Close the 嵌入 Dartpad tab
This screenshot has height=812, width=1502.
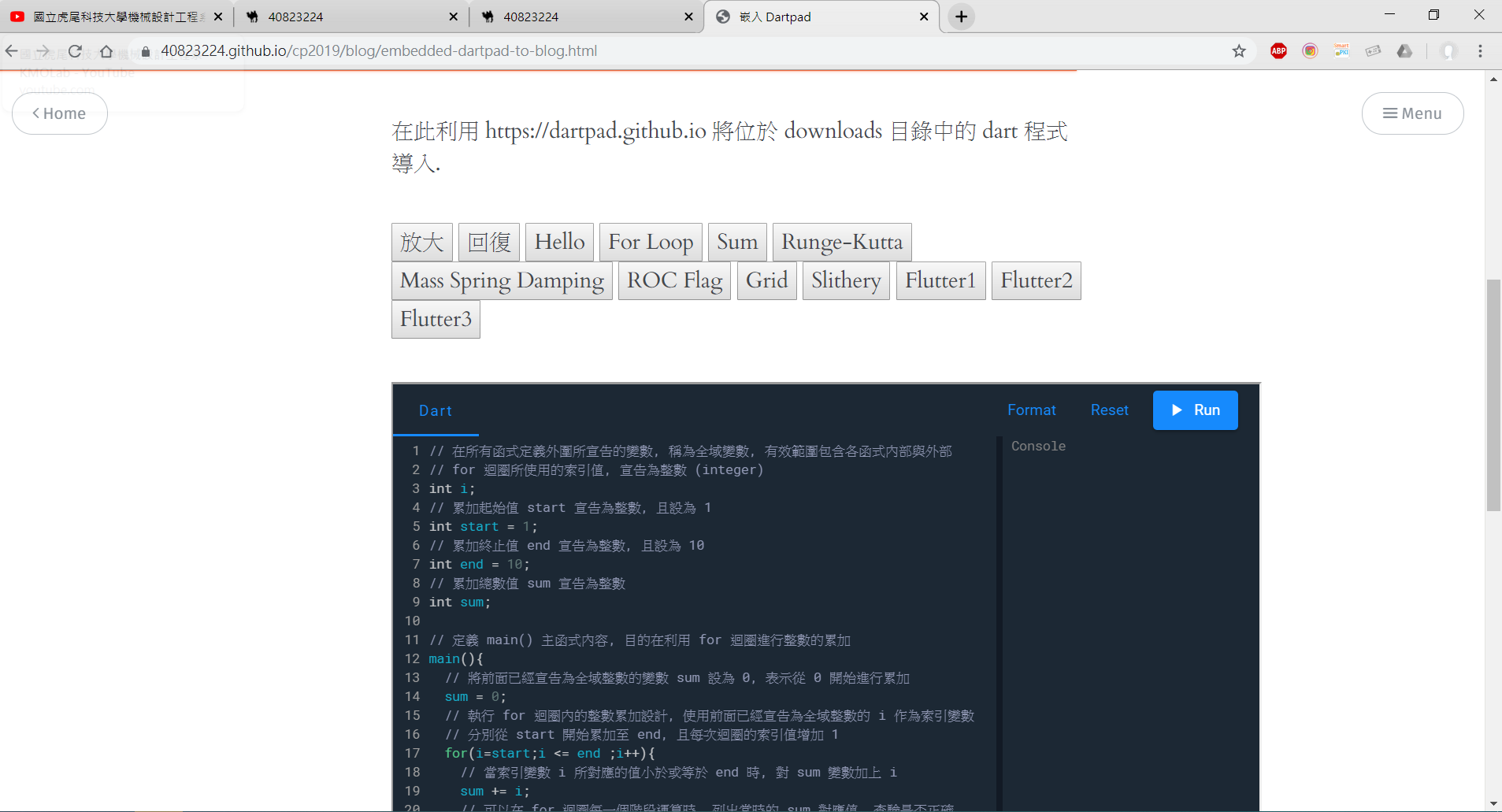tap(924, 17)
